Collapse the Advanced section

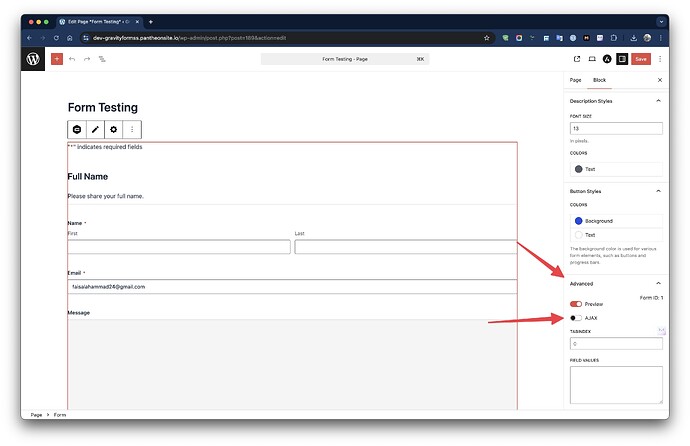[658, 283]
